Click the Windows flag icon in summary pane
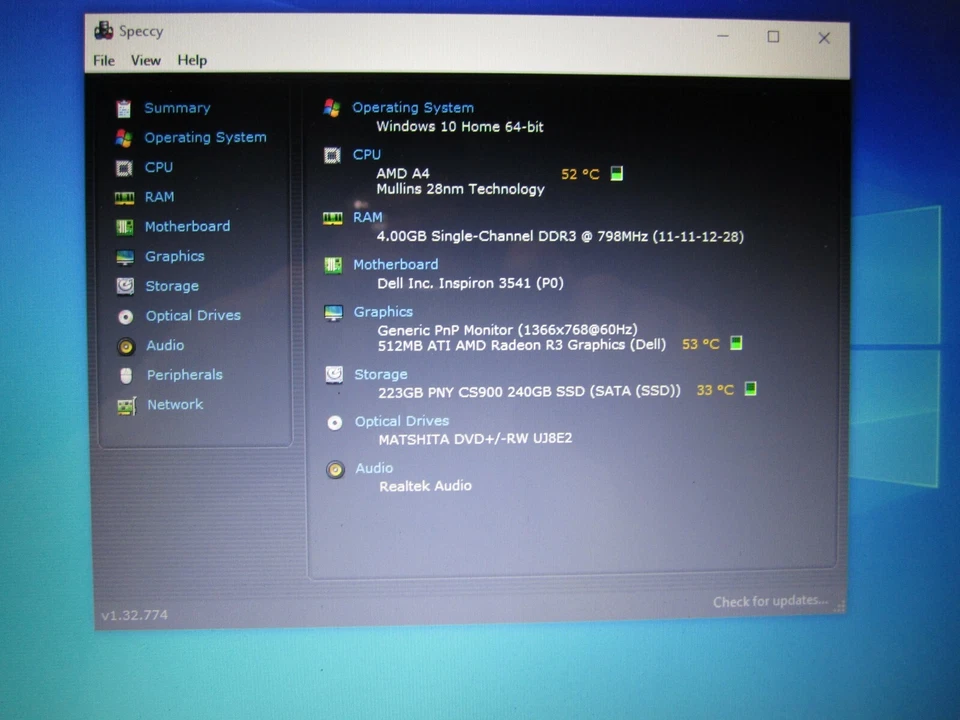This screenshot has width=960, height=720. [331, 108]
